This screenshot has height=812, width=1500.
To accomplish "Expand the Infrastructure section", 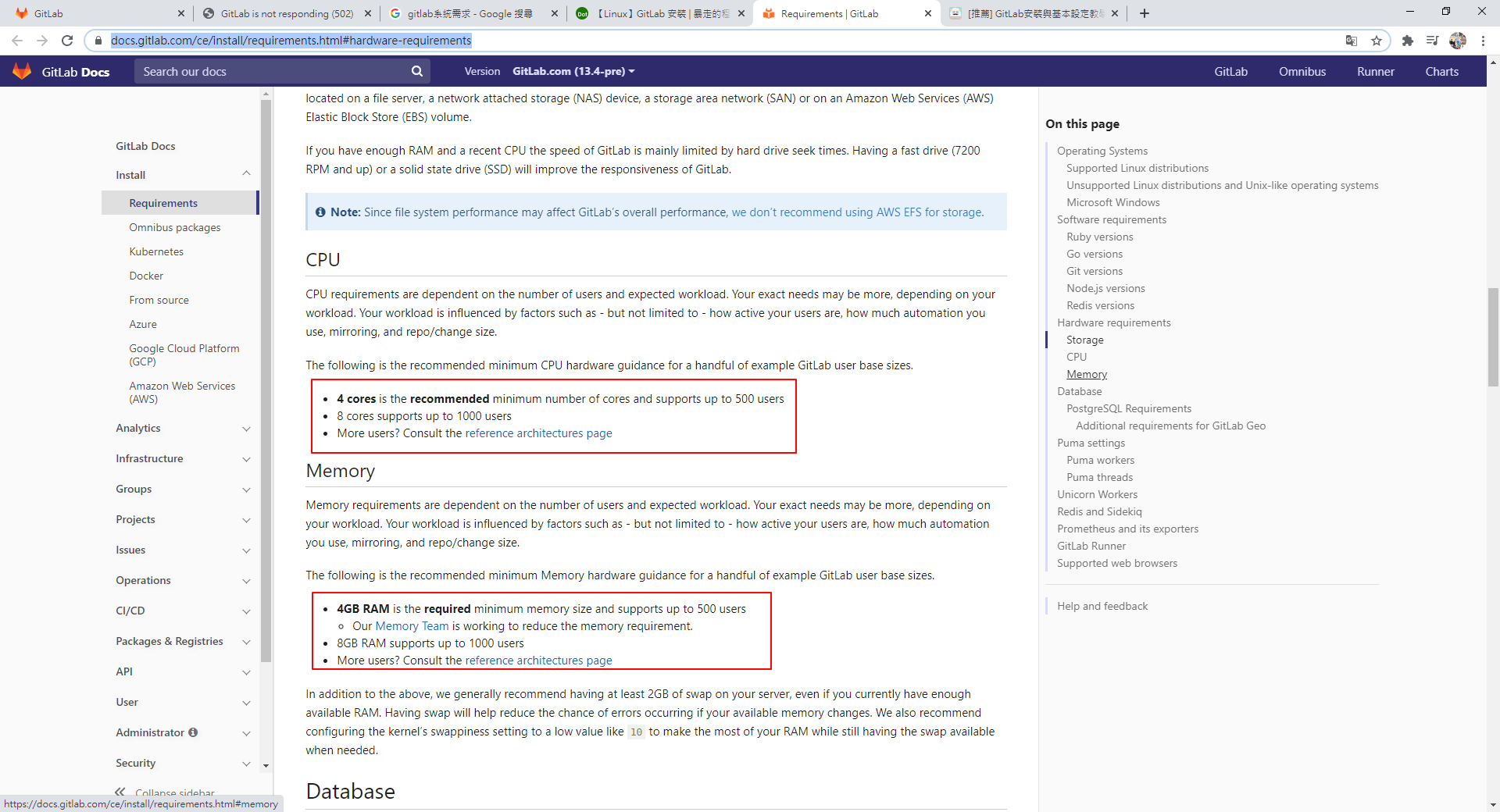I will coord(246,459).
